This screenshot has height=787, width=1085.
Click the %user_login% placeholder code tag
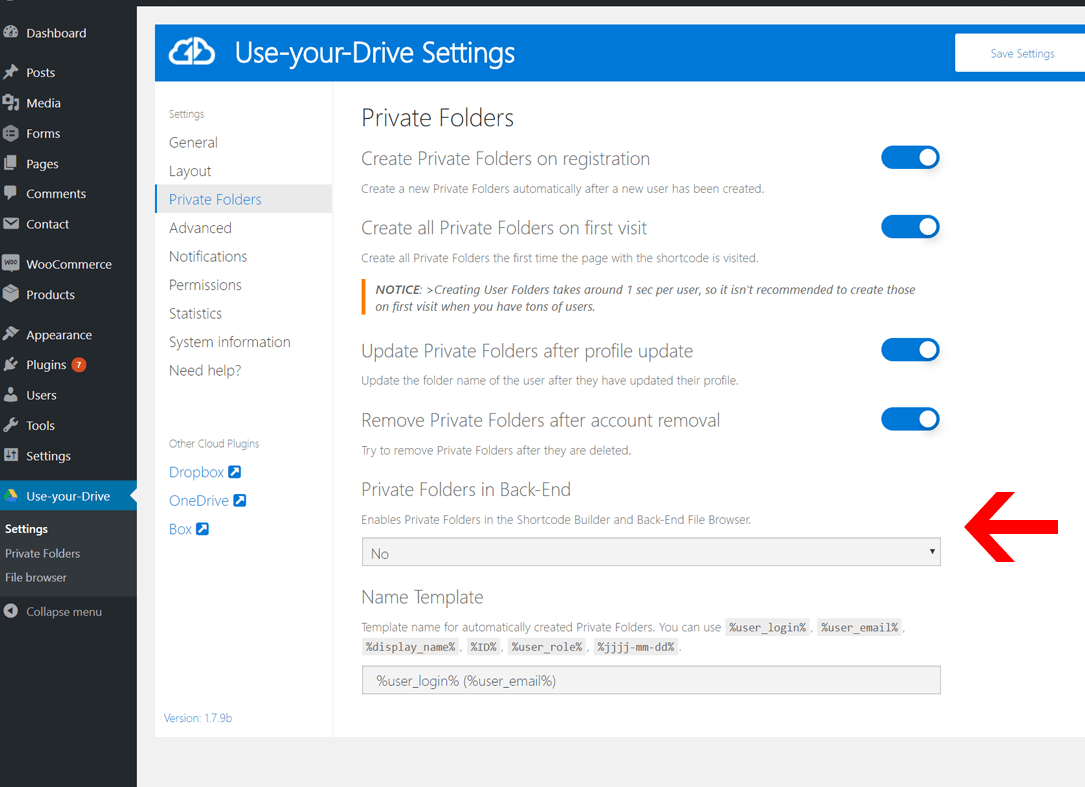pos(767,627)
